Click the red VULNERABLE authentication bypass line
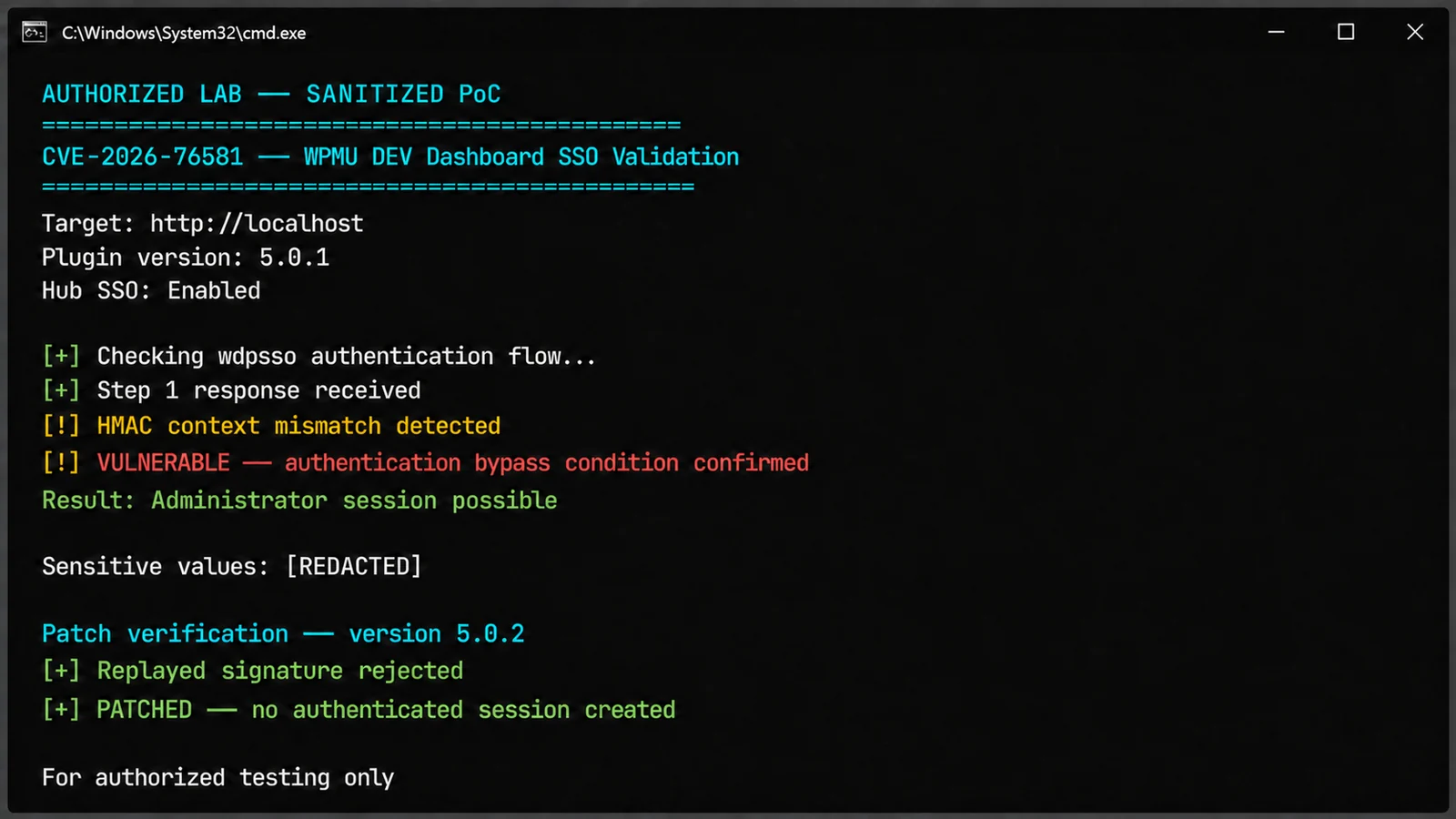1456x819 pixels. pos(426,462)
